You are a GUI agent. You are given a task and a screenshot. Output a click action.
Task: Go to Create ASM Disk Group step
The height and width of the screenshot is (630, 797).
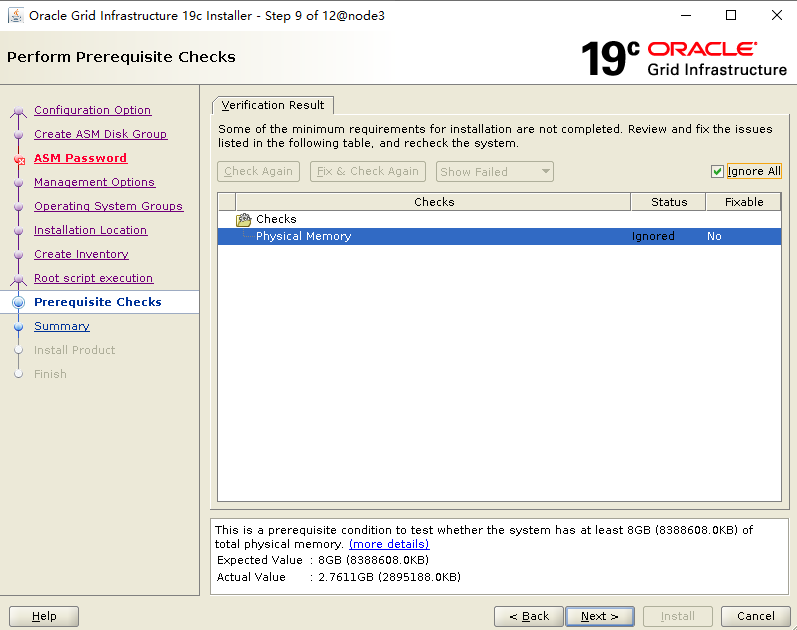[101, 134]
